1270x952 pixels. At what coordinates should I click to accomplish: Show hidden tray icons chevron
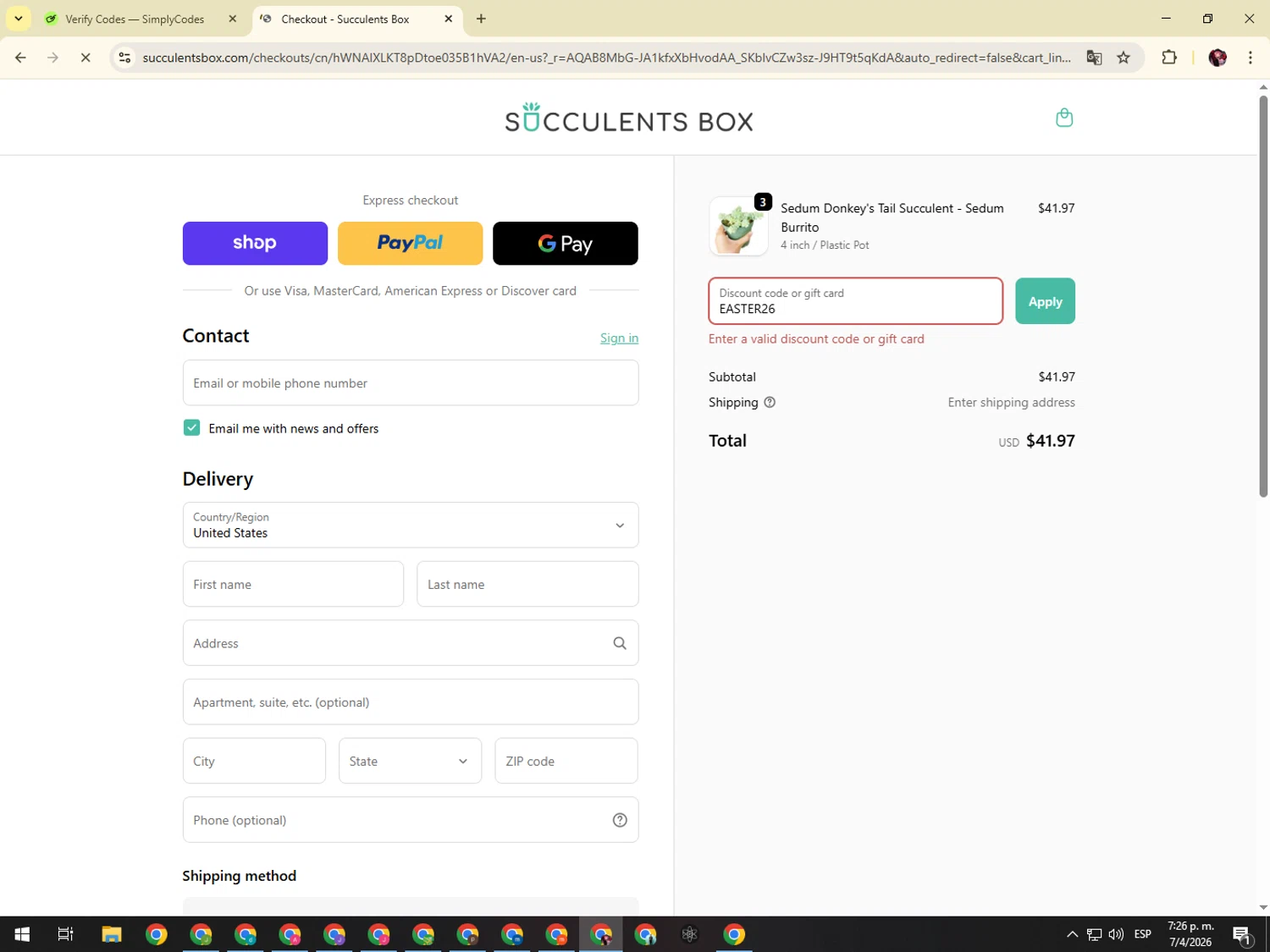pyautogui.click(x=1072, y=934)
